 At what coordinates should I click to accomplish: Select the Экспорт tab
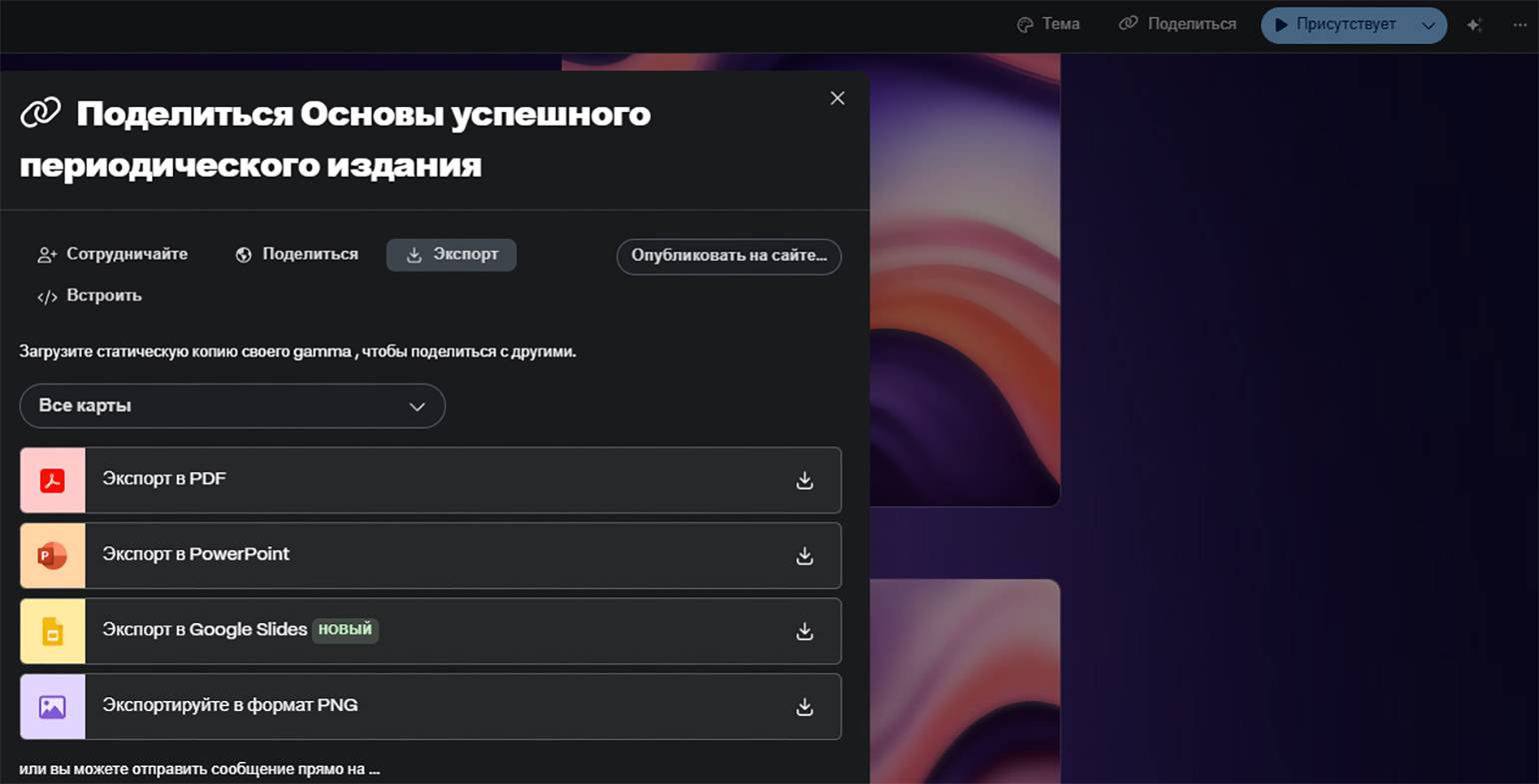click(452, 255)
